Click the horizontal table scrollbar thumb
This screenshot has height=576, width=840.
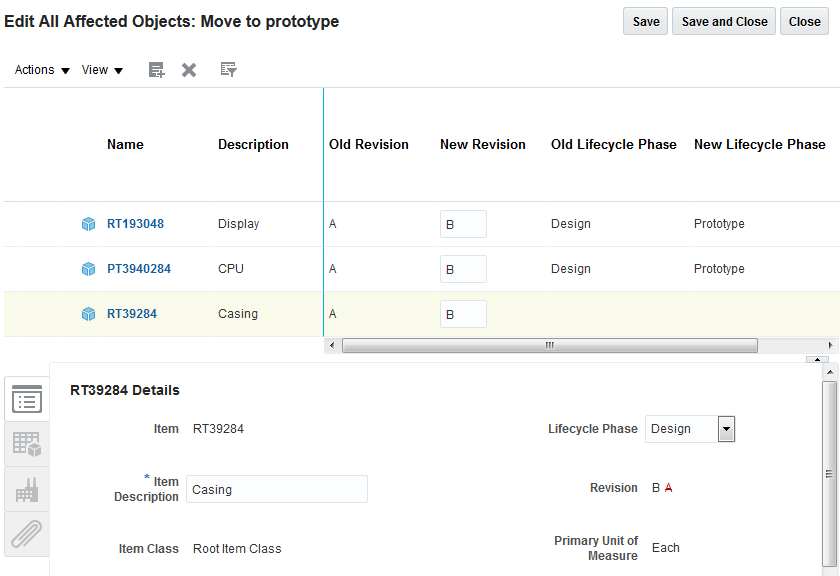pos(549,345)
